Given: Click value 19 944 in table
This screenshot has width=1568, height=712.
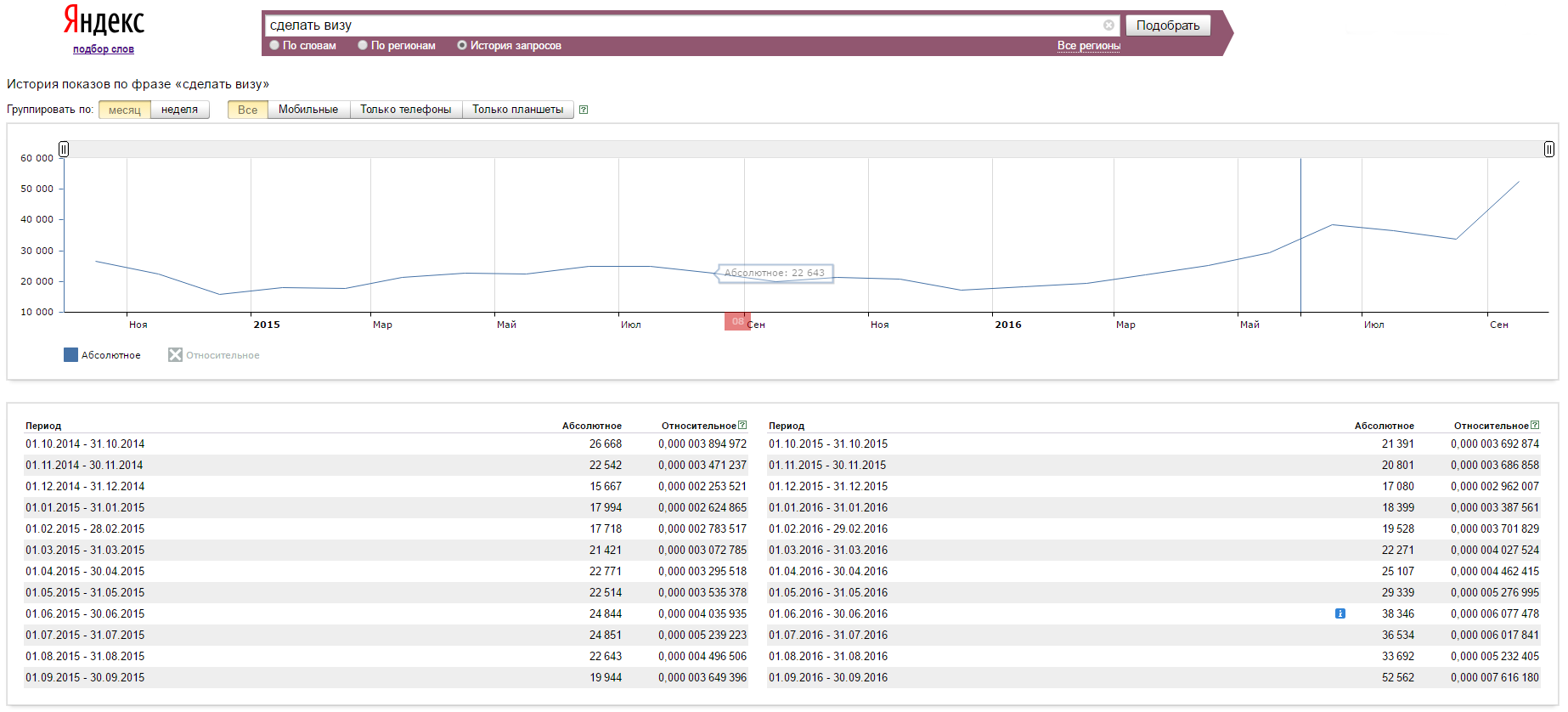Looking at the screenshot, I should (x=606, y=677).
